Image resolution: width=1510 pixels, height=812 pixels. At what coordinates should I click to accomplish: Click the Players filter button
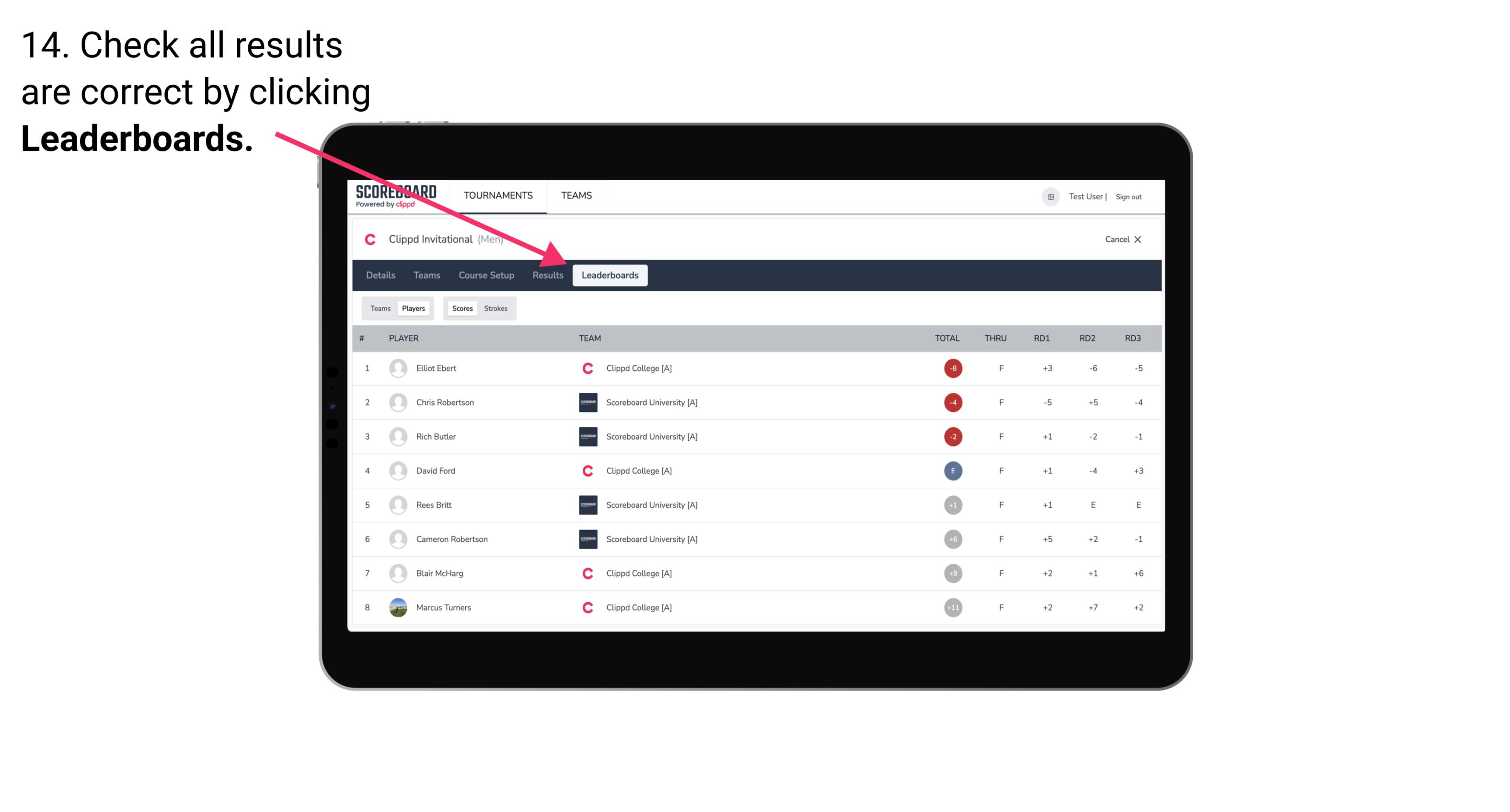[x=414, y=308]
